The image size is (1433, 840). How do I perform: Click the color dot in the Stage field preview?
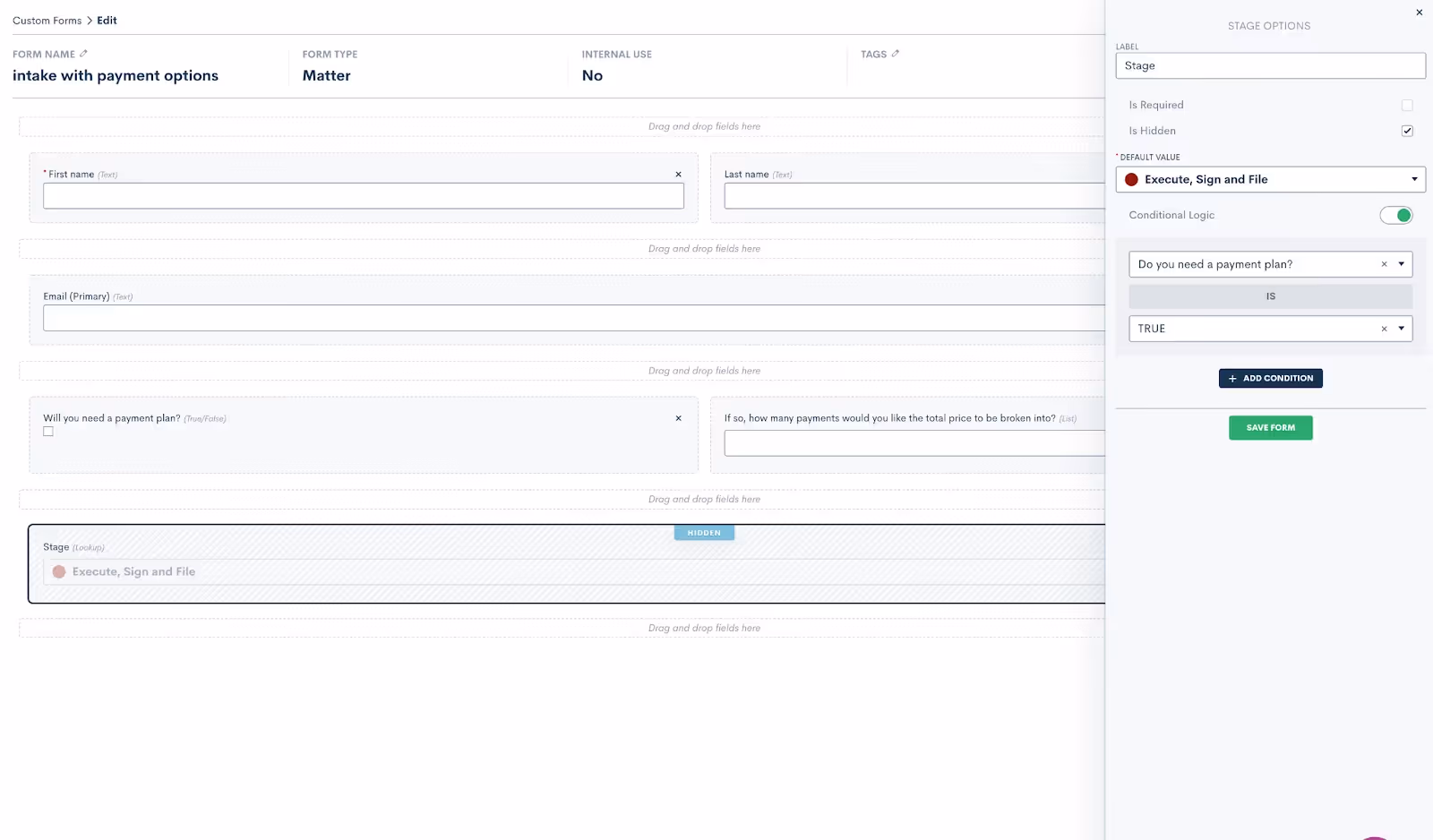click(x=59, y=571)
